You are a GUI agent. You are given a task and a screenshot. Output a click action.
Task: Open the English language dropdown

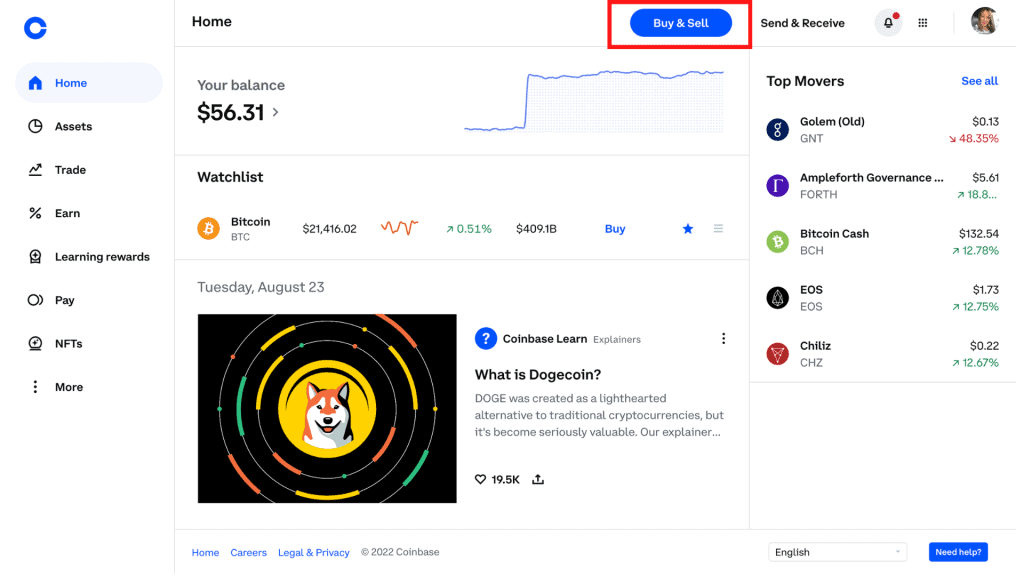(x=837, y=552)
